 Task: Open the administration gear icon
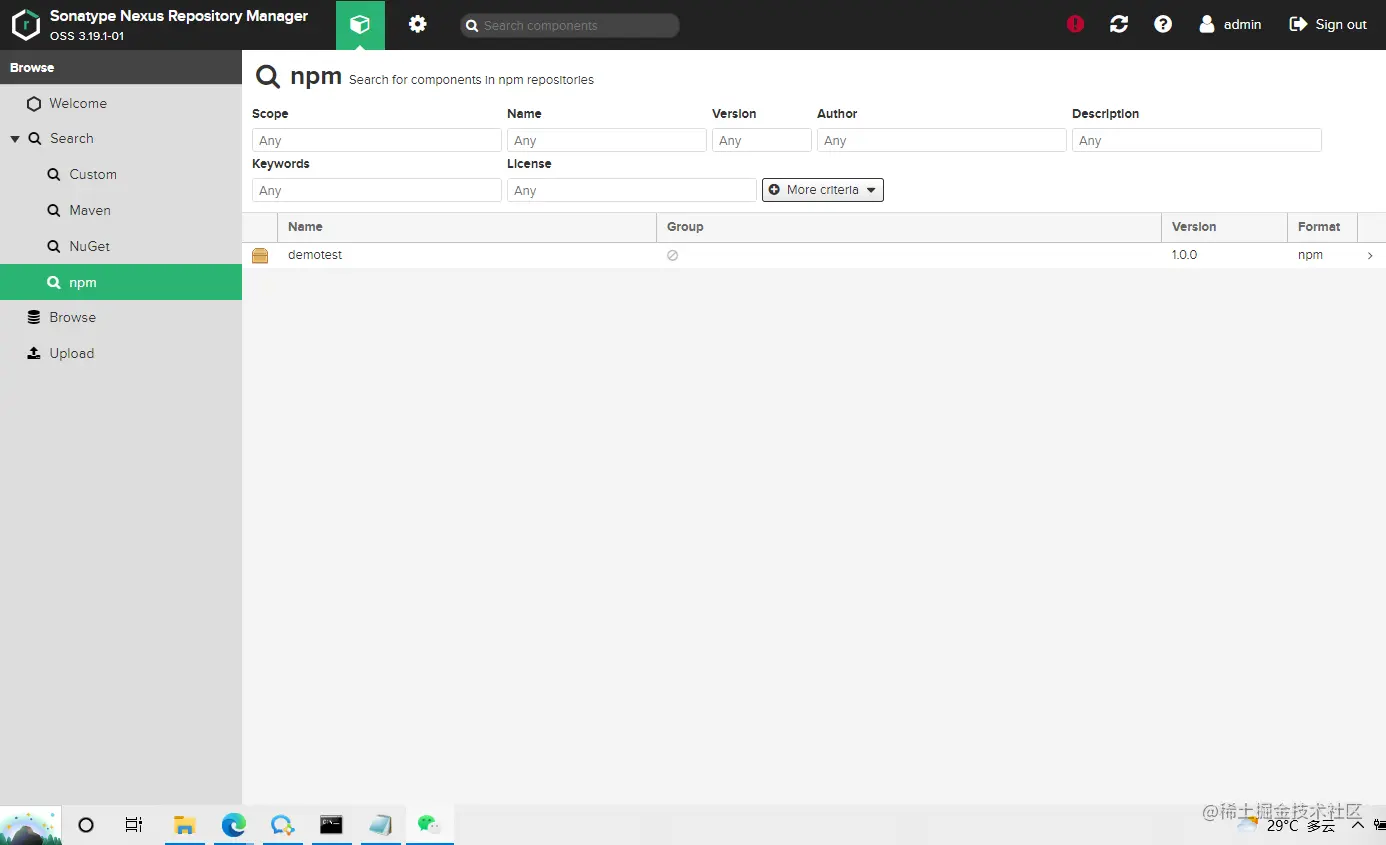[418, 24]
